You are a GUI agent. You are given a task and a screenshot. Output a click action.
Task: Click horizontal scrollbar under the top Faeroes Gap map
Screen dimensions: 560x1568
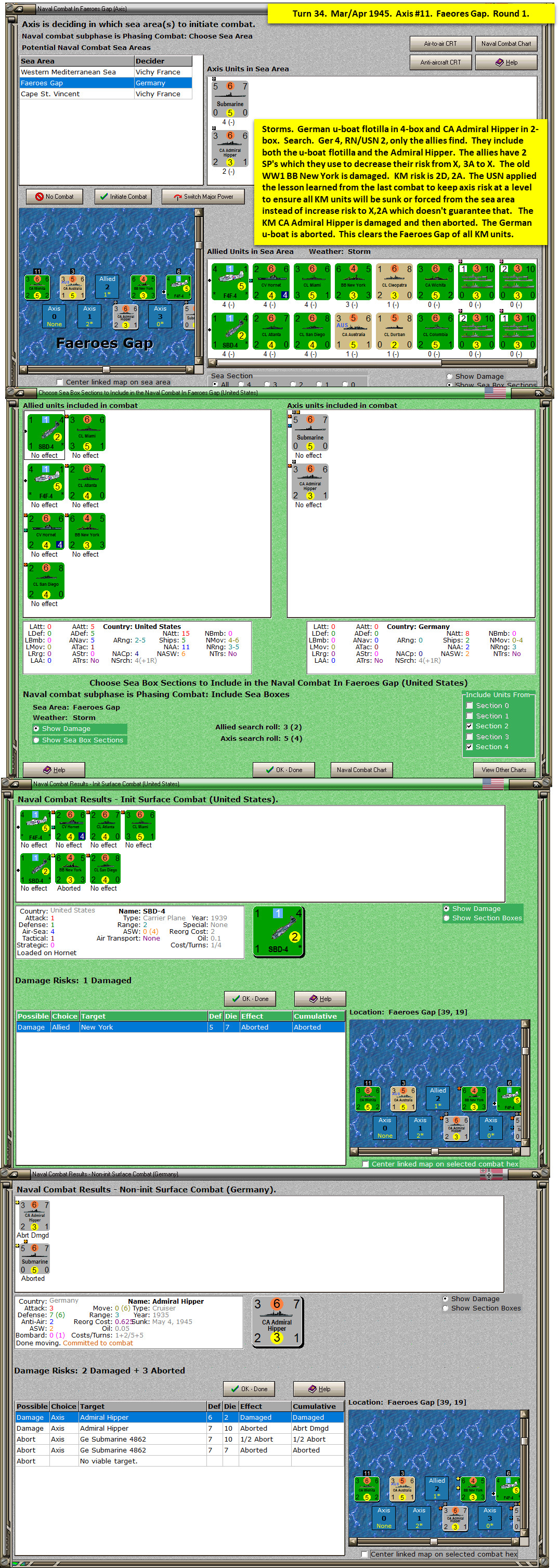point(107,369)
